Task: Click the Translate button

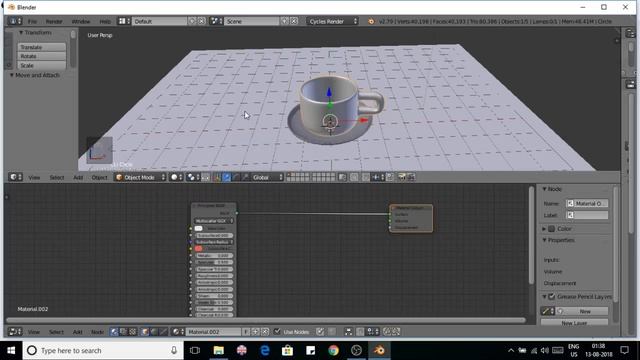Action: tap(41, 47)
